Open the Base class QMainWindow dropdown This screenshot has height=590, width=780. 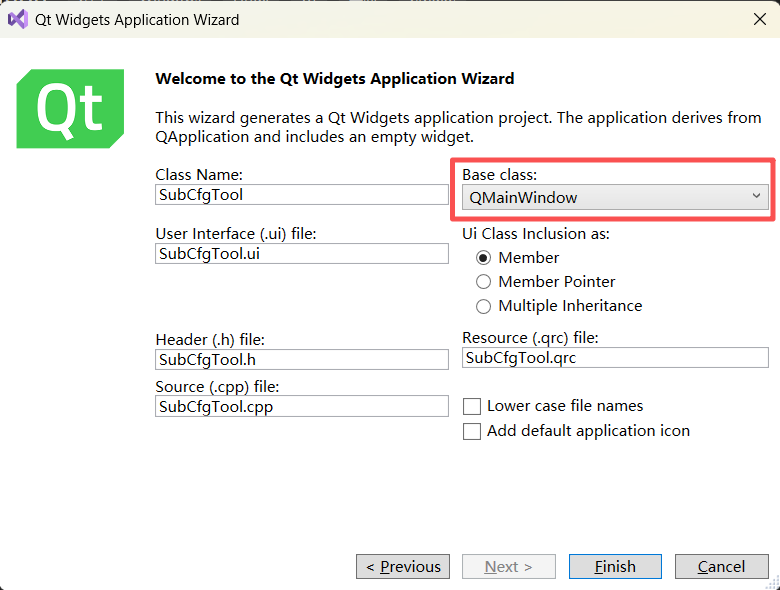(615, 197)
